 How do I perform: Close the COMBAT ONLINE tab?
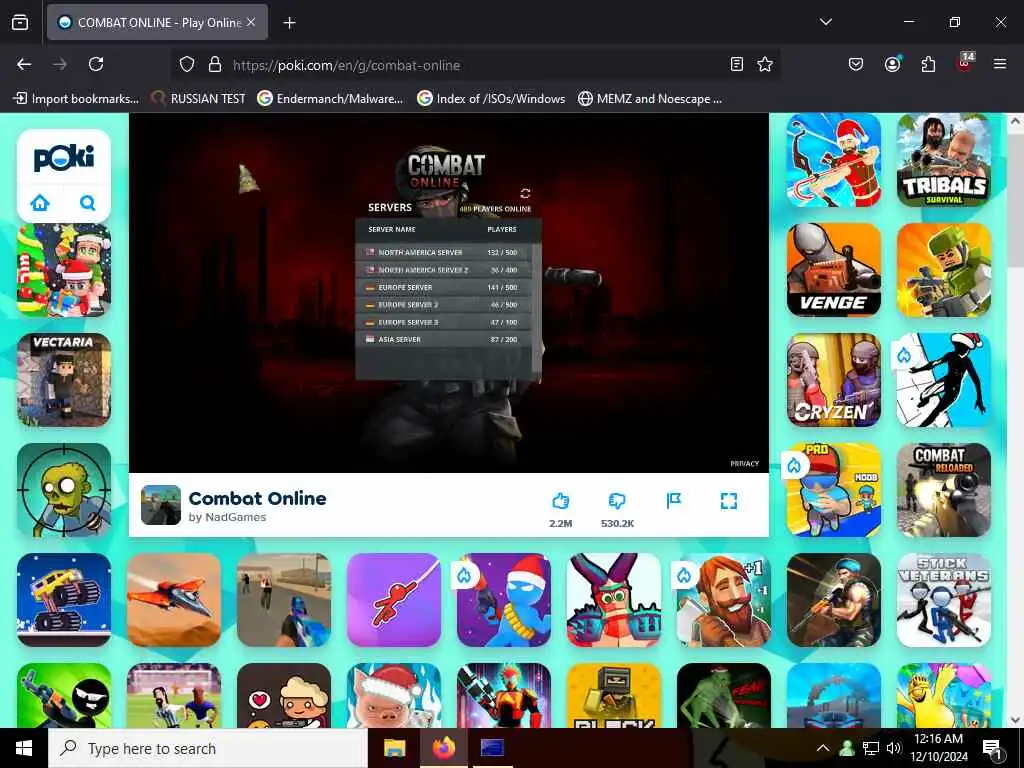coord(251,22)
